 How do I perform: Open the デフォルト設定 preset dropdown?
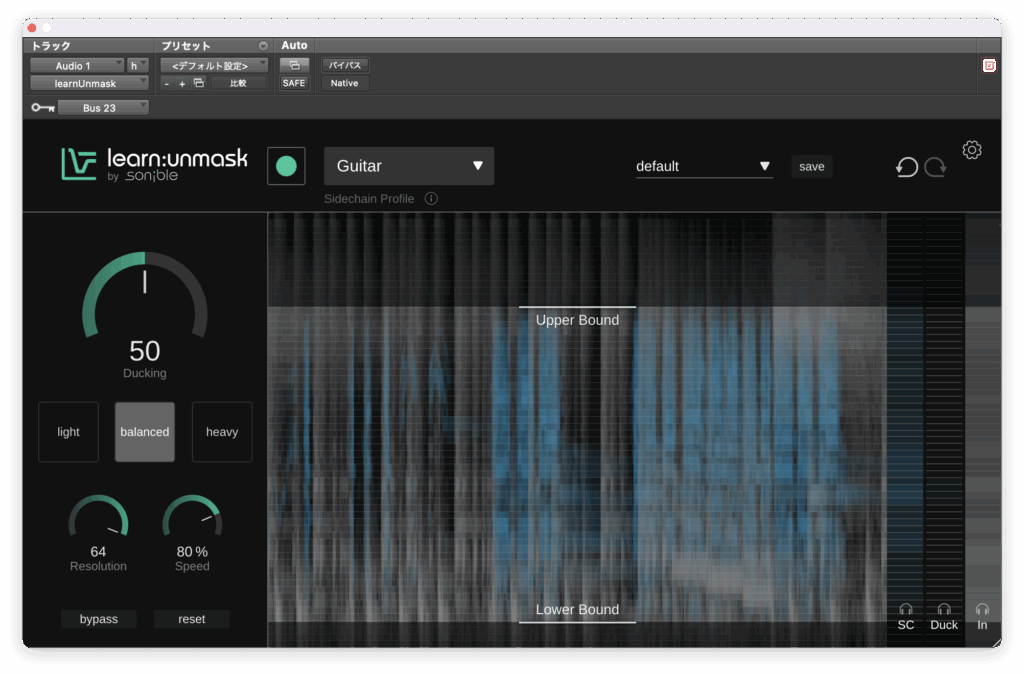pos(214,65)
